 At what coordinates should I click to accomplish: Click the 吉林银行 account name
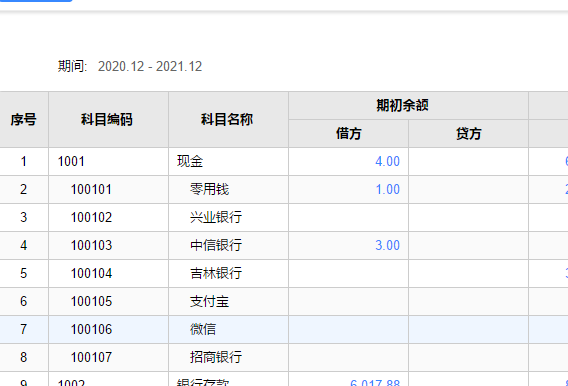point(216,273)
